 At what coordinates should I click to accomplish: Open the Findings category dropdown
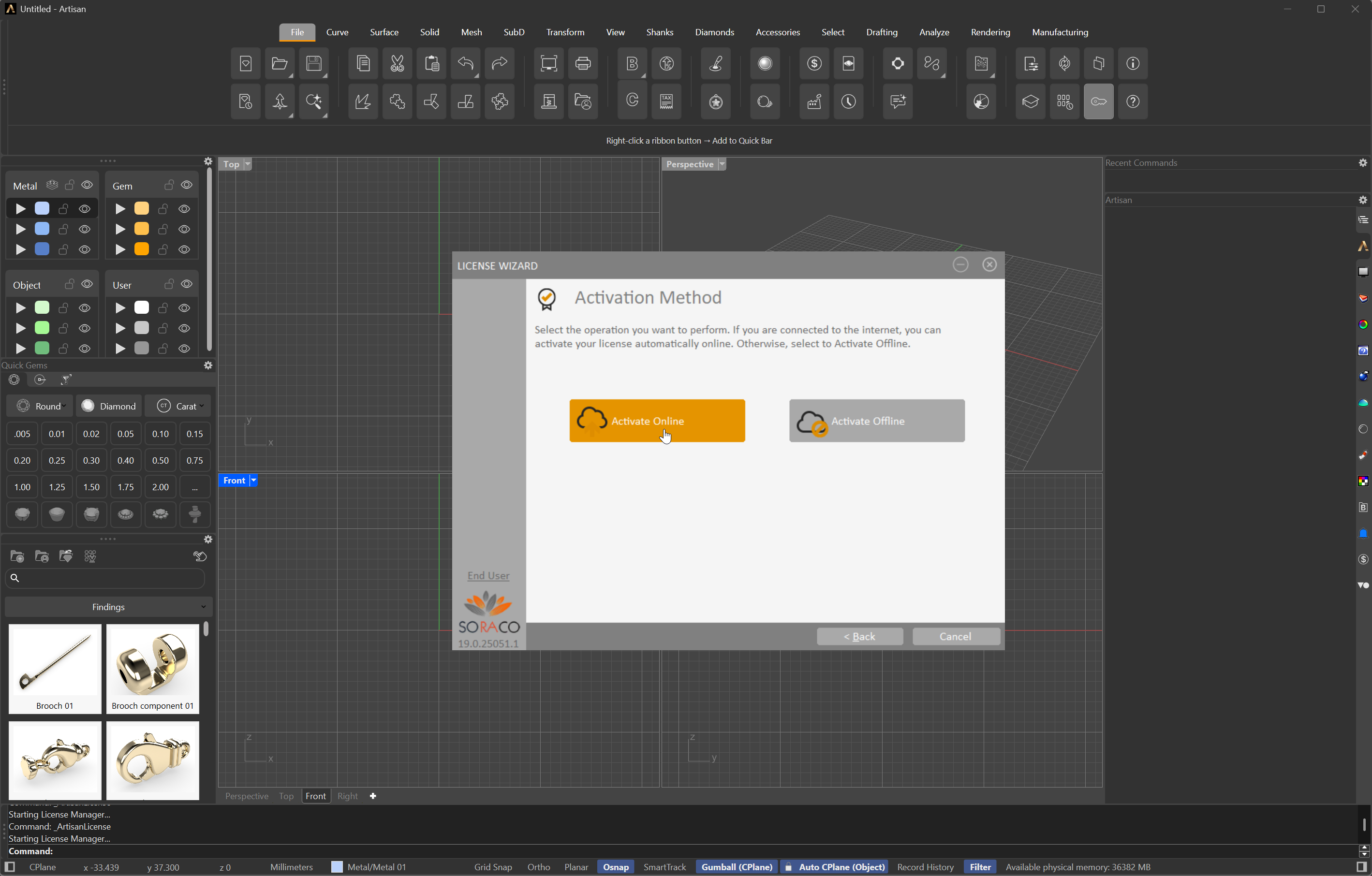[108, 607]
